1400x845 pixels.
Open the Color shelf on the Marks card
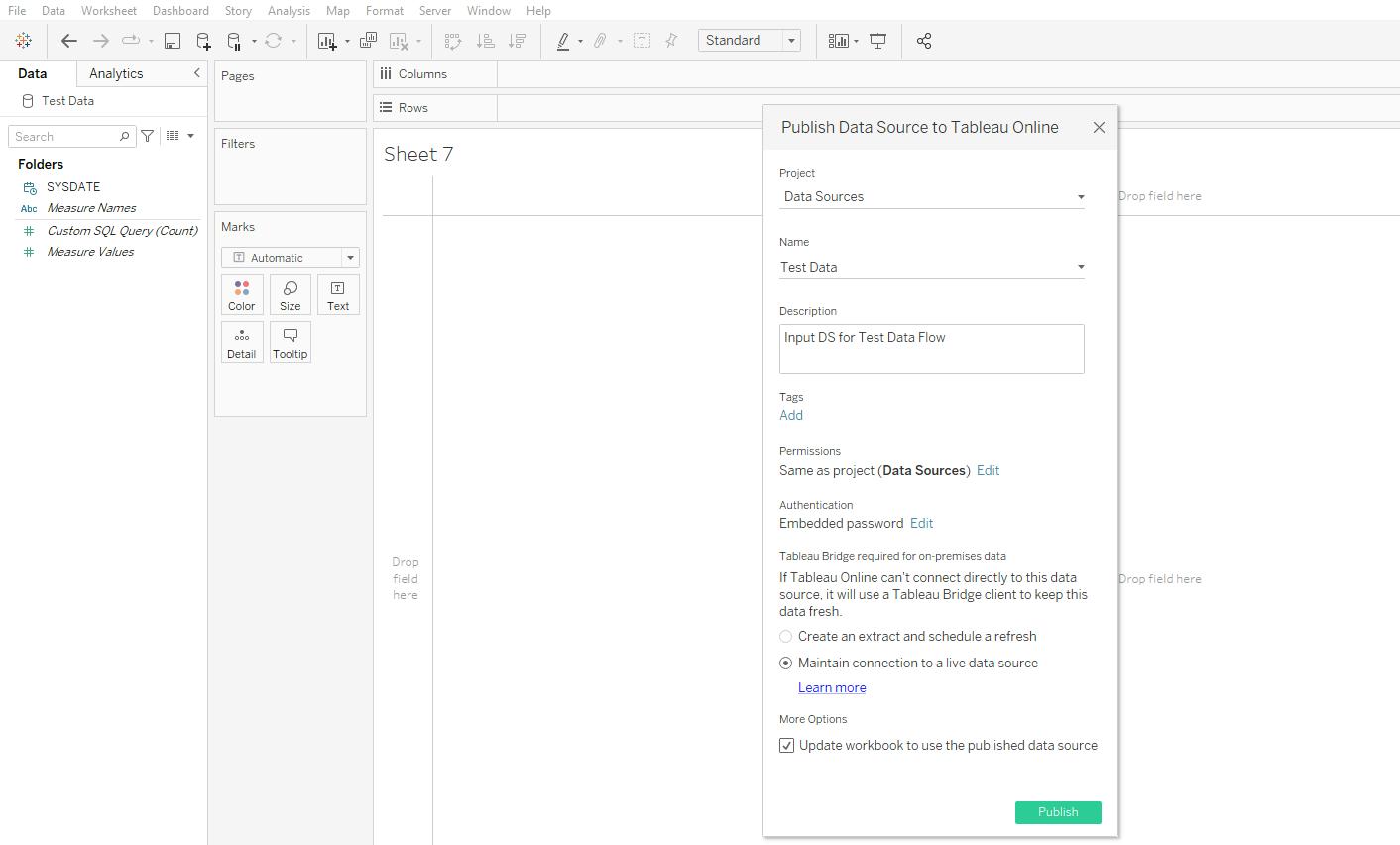(242, 294)
